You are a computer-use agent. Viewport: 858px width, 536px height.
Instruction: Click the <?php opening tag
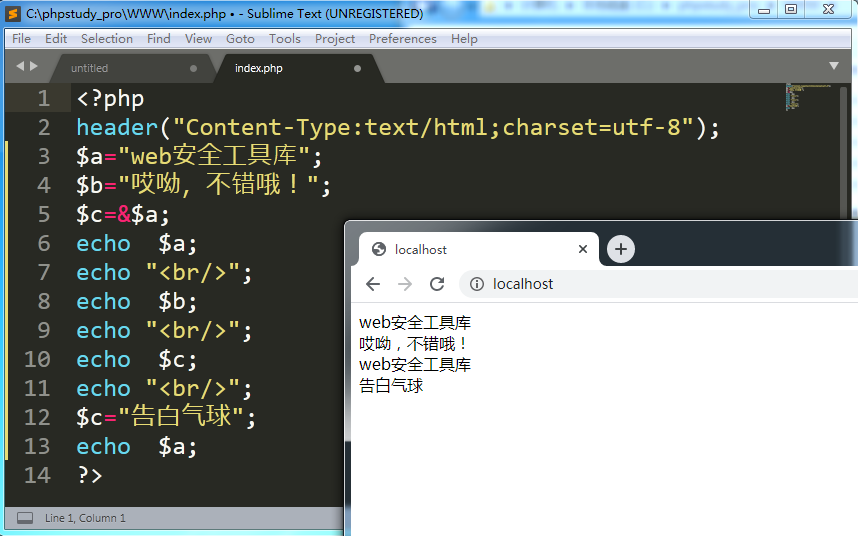pos(110,99)
